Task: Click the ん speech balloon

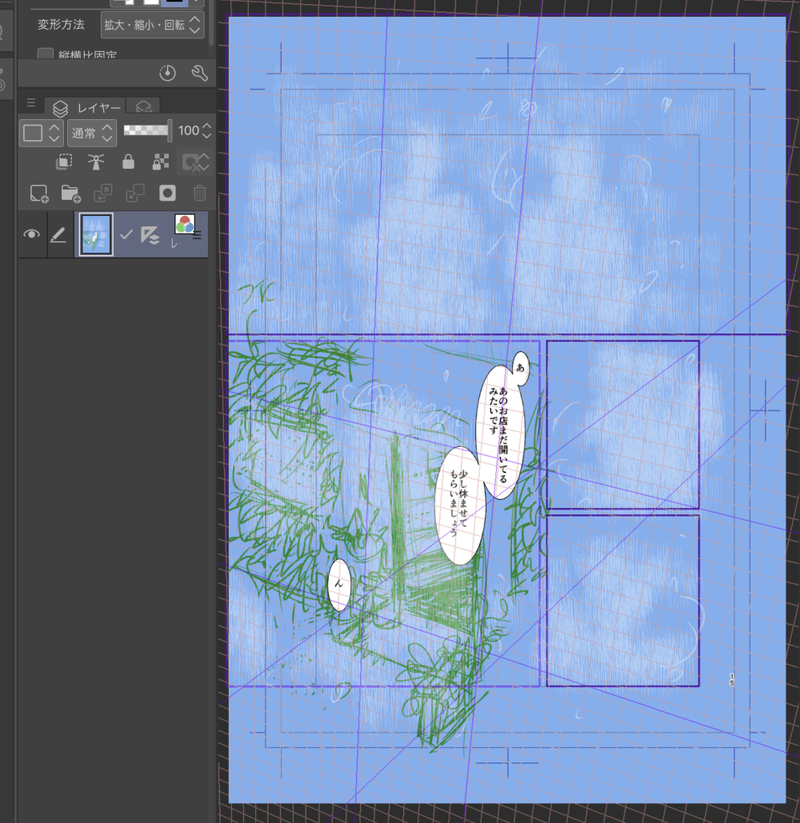Action: [339, 584]
